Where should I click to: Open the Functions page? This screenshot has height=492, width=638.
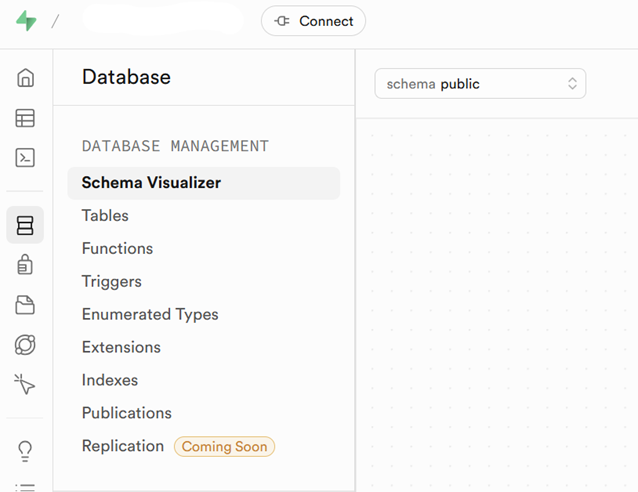click(117, 249)
